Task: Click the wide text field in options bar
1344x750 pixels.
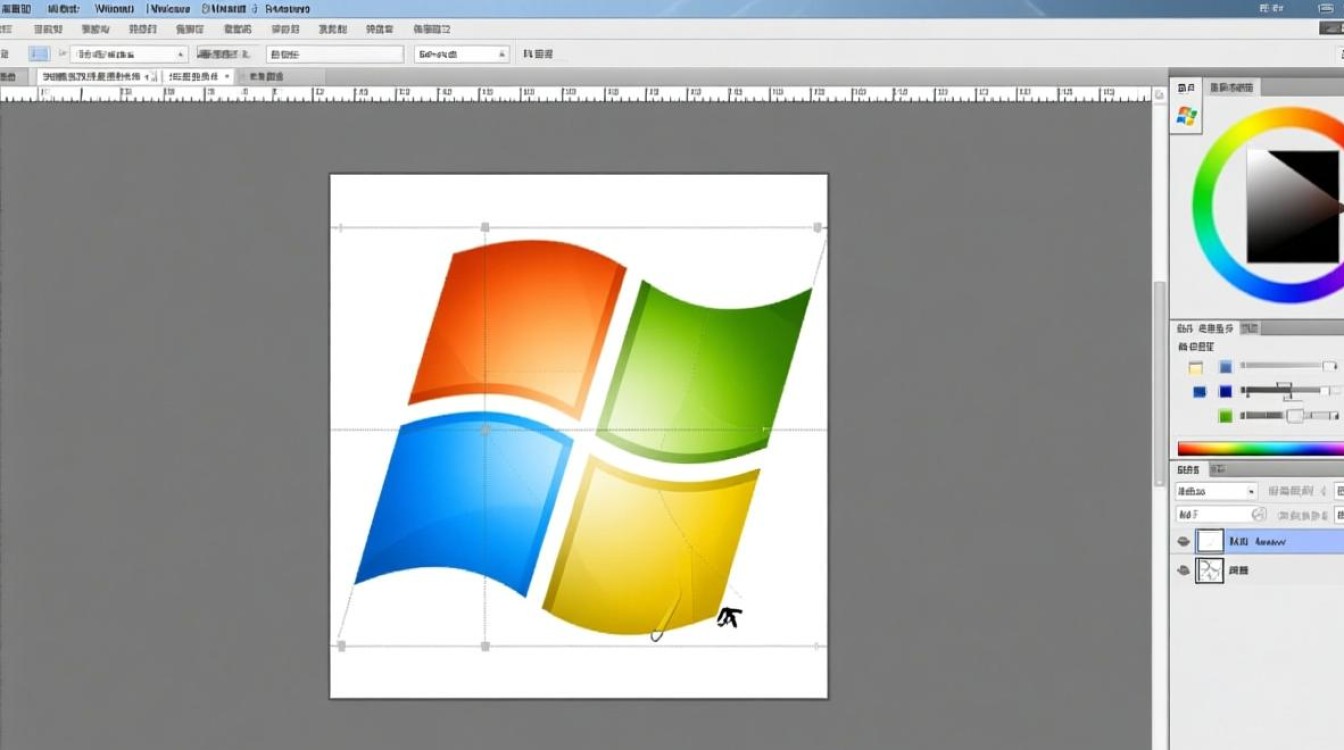Action: (x=335, y=54)
